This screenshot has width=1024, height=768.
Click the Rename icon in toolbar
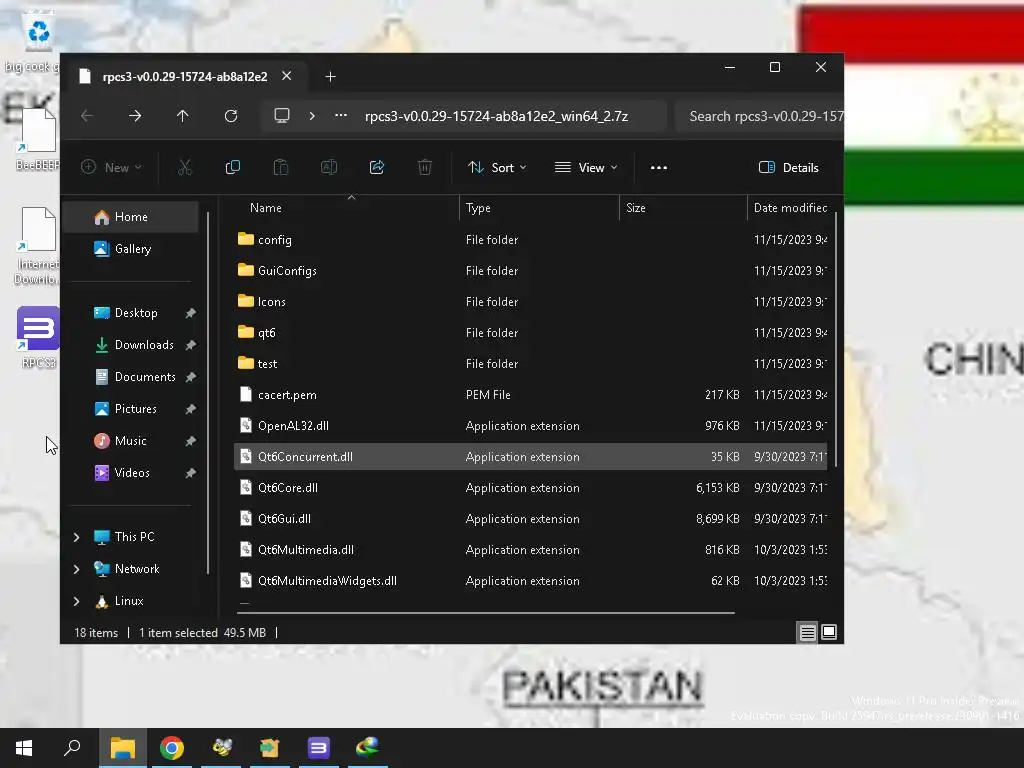click(329, 168)
